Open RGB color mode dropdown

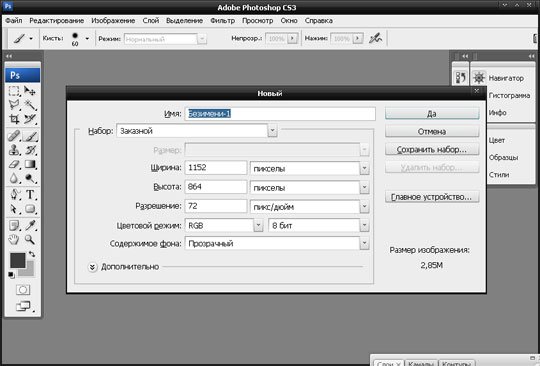coord(258,226)
